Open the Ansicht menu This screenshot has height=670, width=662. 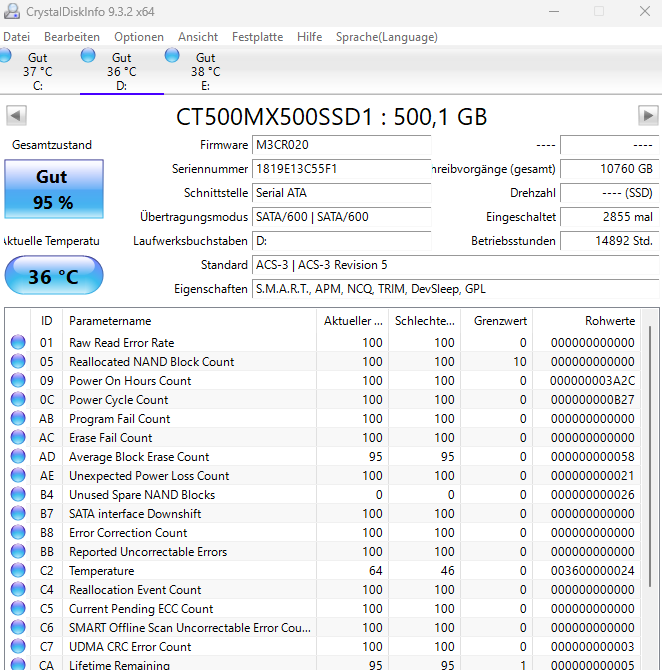coord(198,37)
